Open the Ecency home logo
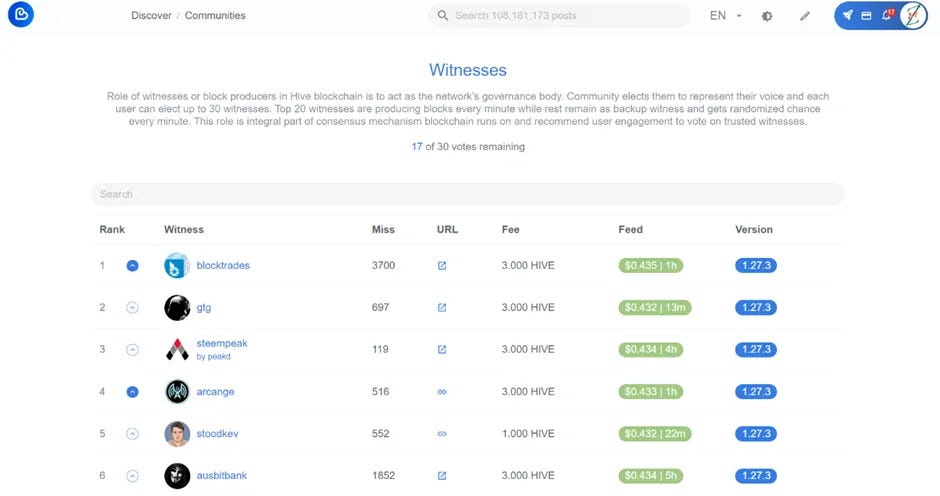The width and height of the screenshot is (940, 496). pyautogui.click(x=21, y=15)
